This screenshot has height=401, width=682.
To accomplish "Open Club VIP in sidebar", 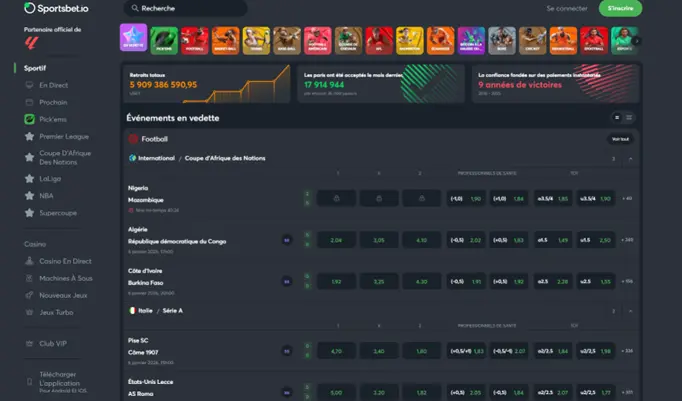I will point(53,344).
